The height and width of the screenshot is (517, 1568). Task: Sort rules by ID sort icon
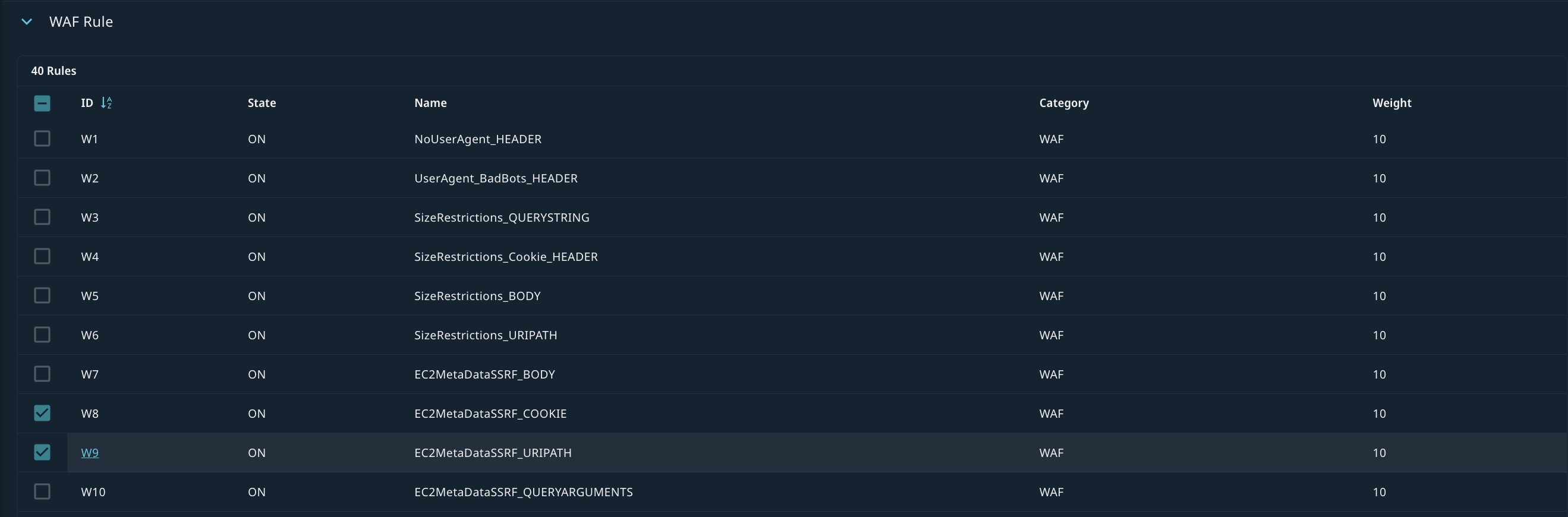(x=106, y=103)
